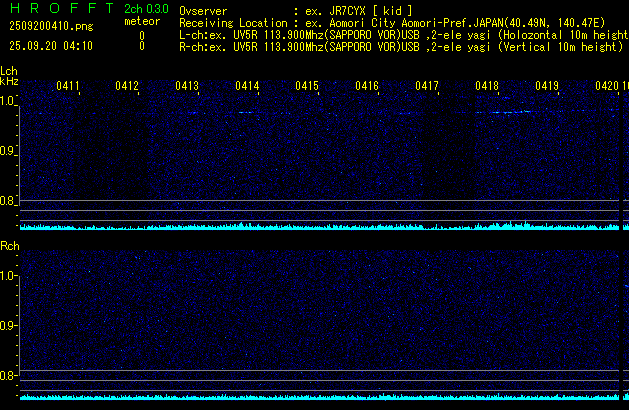Click the Rch channel label
The height and width of the screenshot is (410, 629).
pos(9,245)
